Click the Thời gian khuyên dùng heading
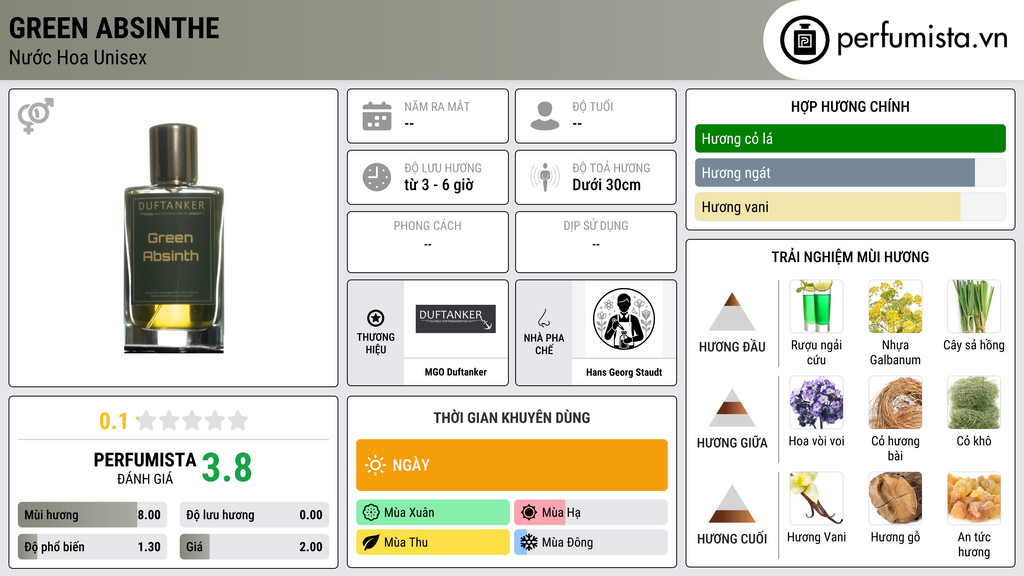 (x=512, y=417)
